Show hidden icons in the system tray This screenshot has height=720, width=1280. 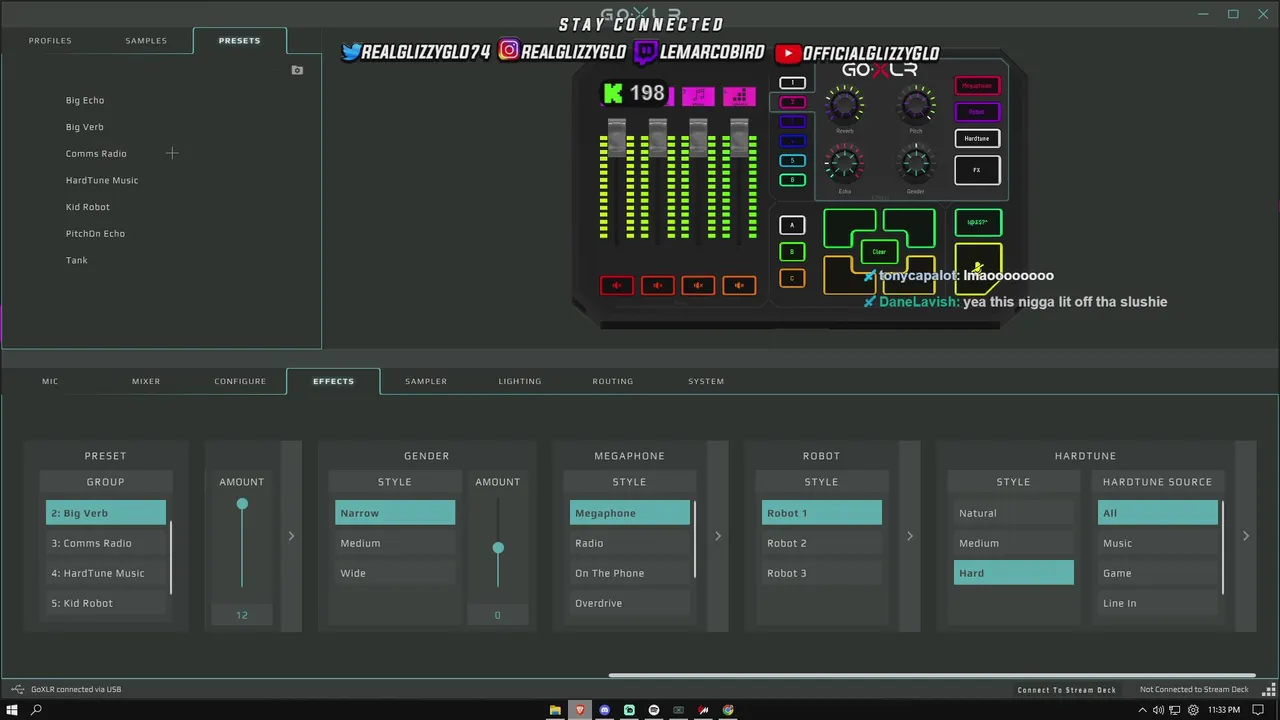[x=1143, y=710]
